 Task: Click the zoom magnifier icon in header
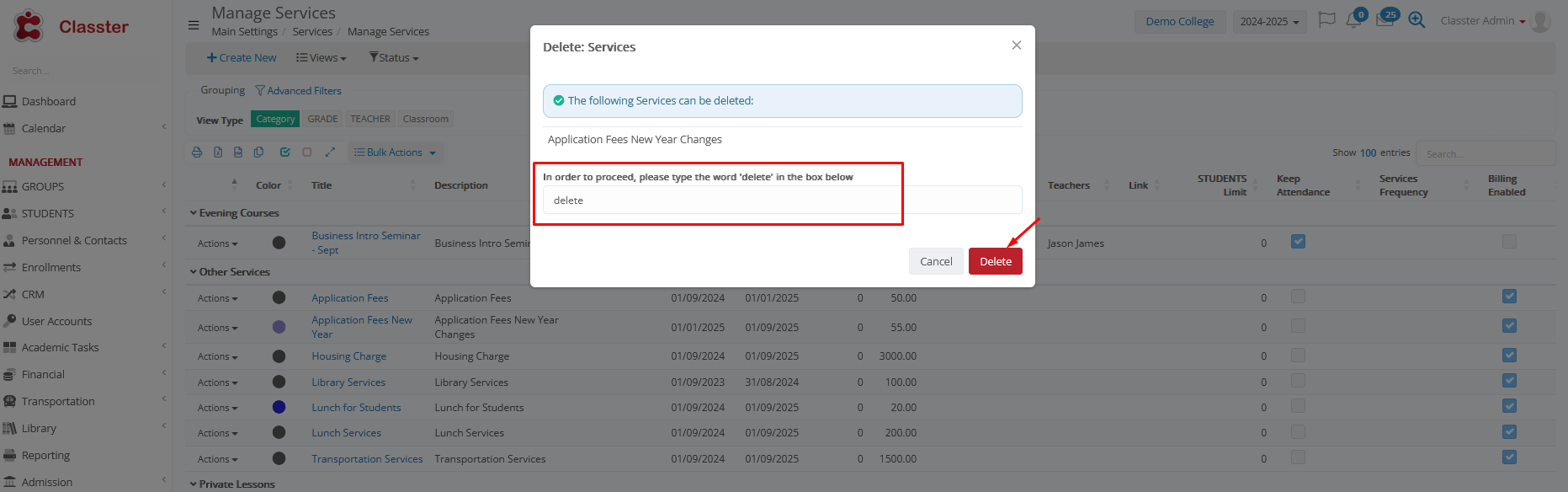pos(1417,20)
